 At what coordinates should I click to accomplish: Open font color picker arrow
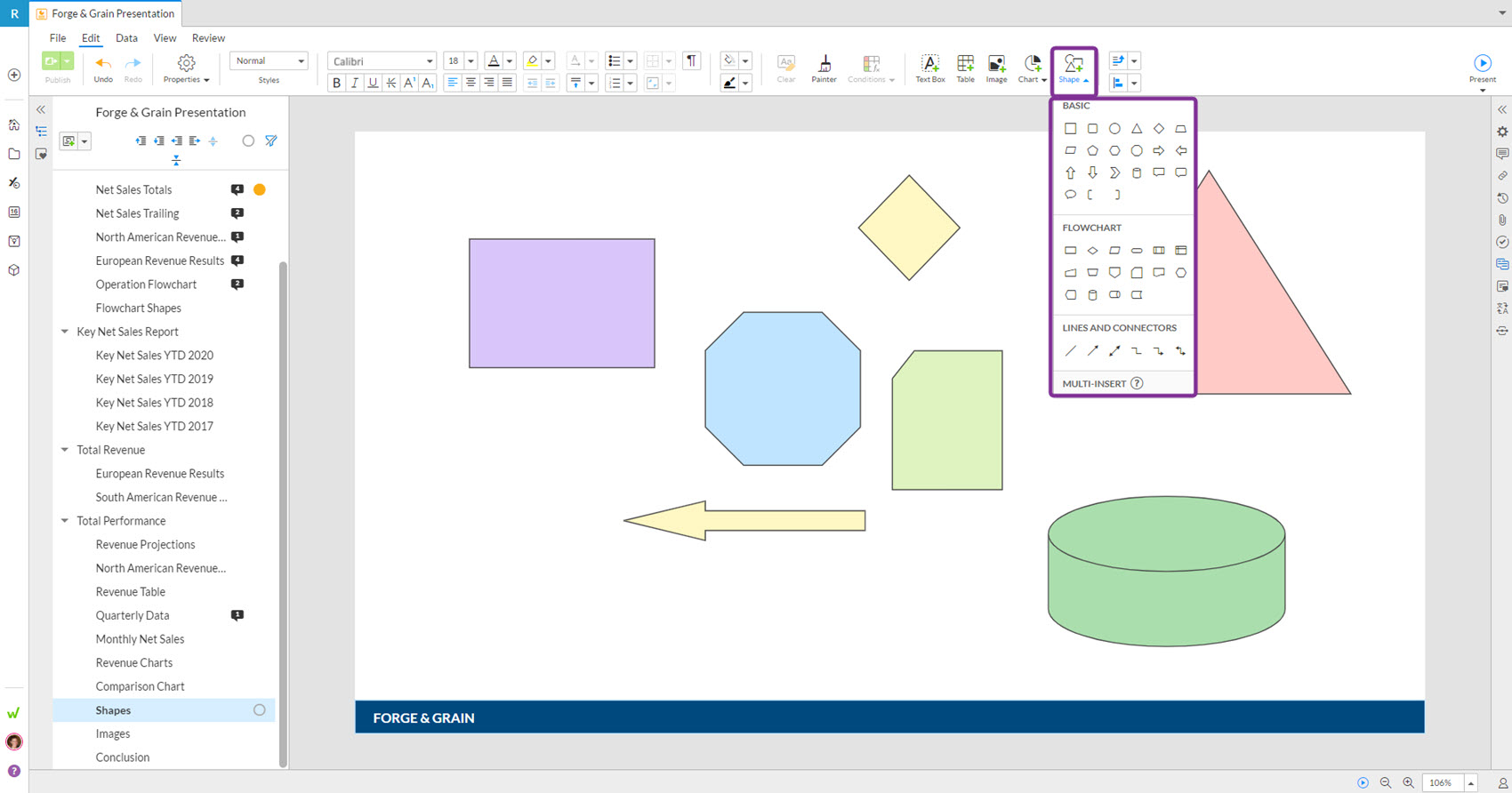pos(510,60)
